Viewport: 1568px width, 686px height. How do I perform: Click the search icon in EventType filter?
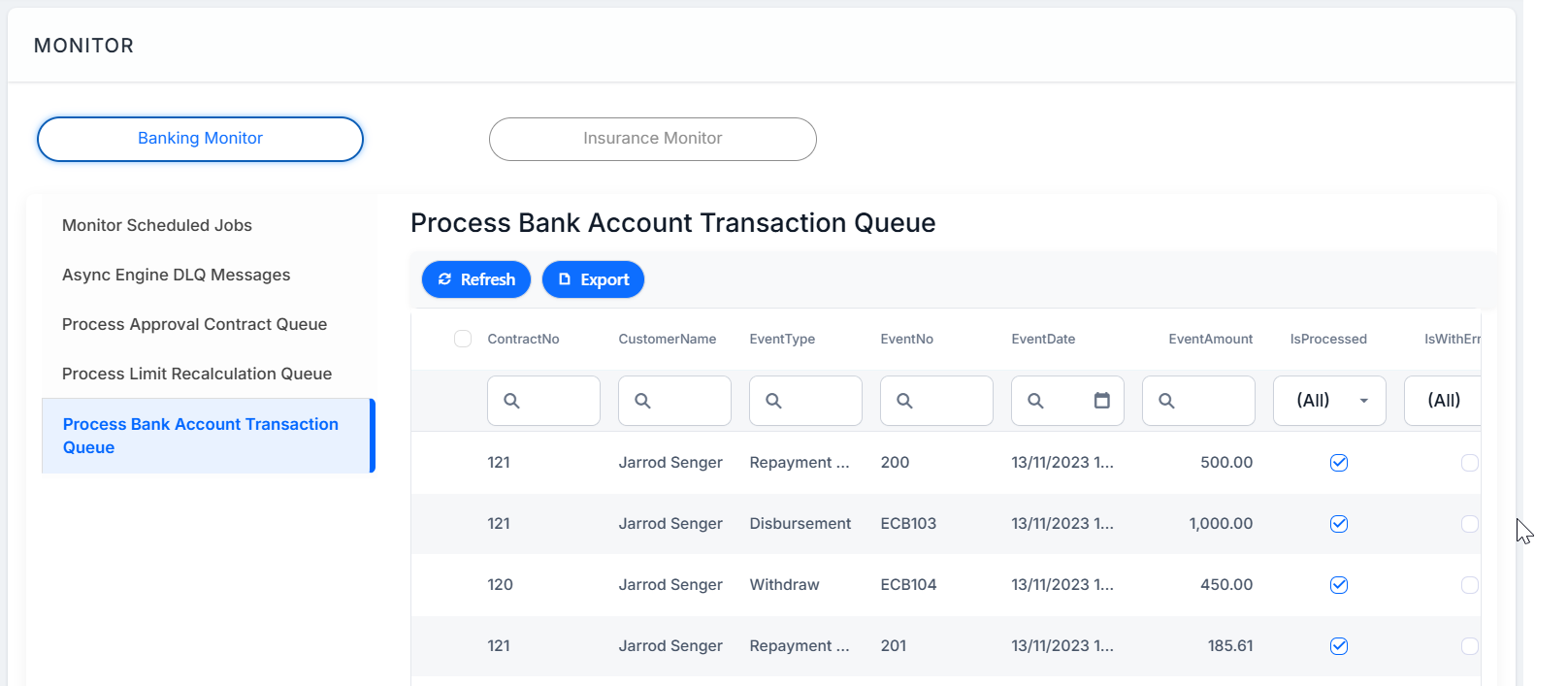pos(773,401)
